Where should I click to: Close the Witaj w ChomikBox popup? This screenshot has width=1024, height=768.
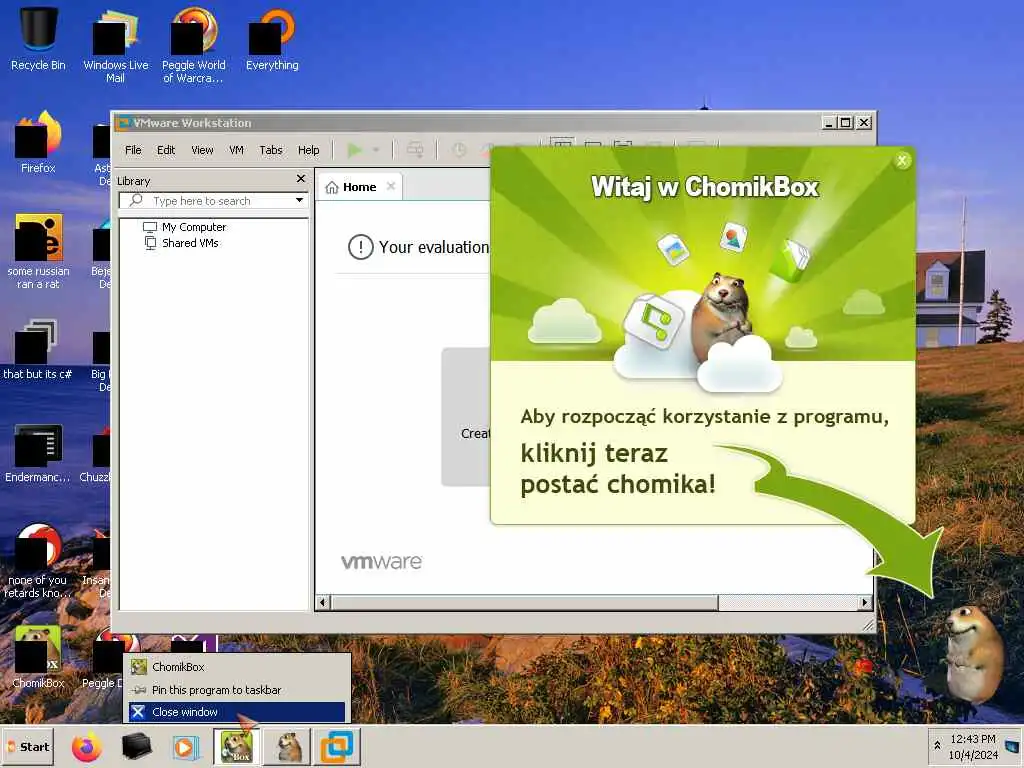[x=902, y=161]
